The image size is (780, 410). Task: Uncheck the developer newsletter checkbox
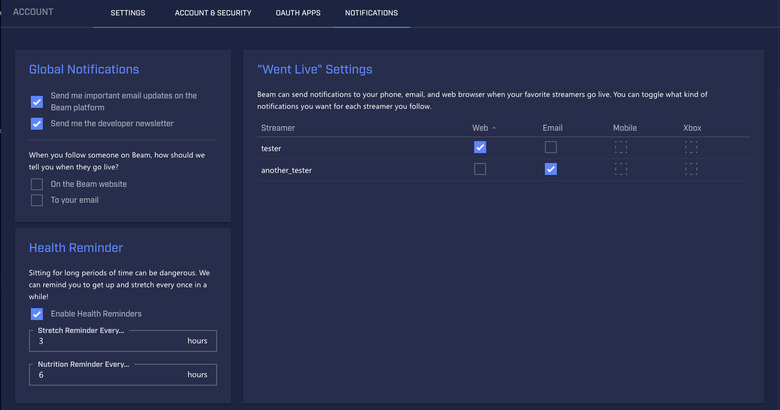[37, 124]
